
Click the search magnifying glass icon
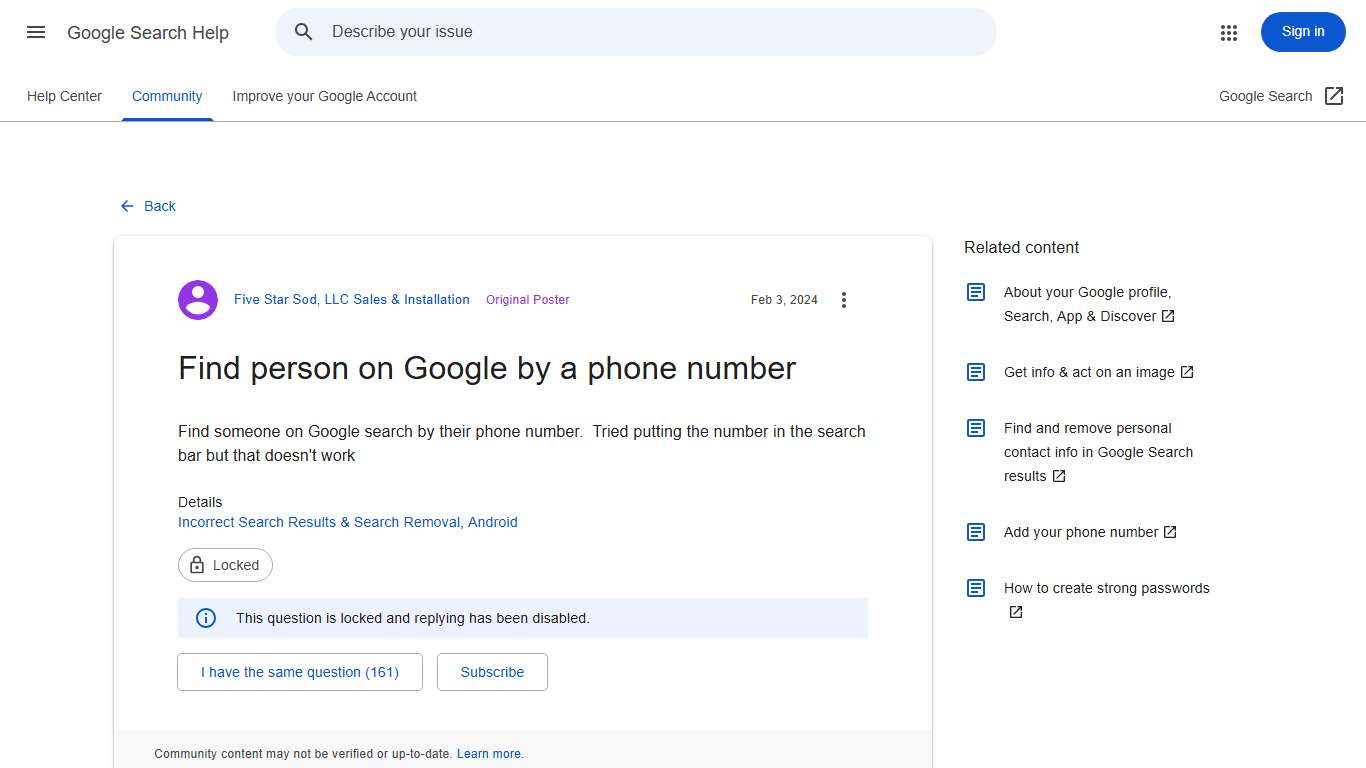tap(303, 31)
